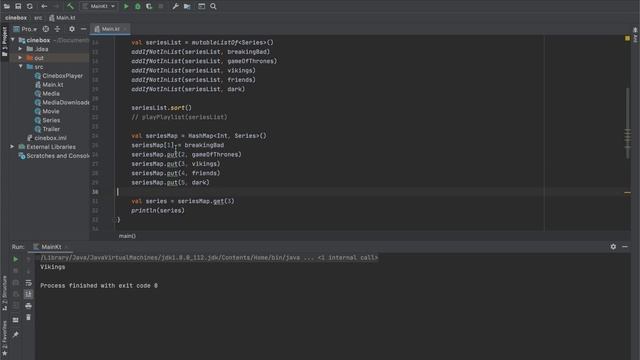The width and height of the screenshot is (640, 360).
Task: Click src in the navigation breadcrumb
Action: 38,18
